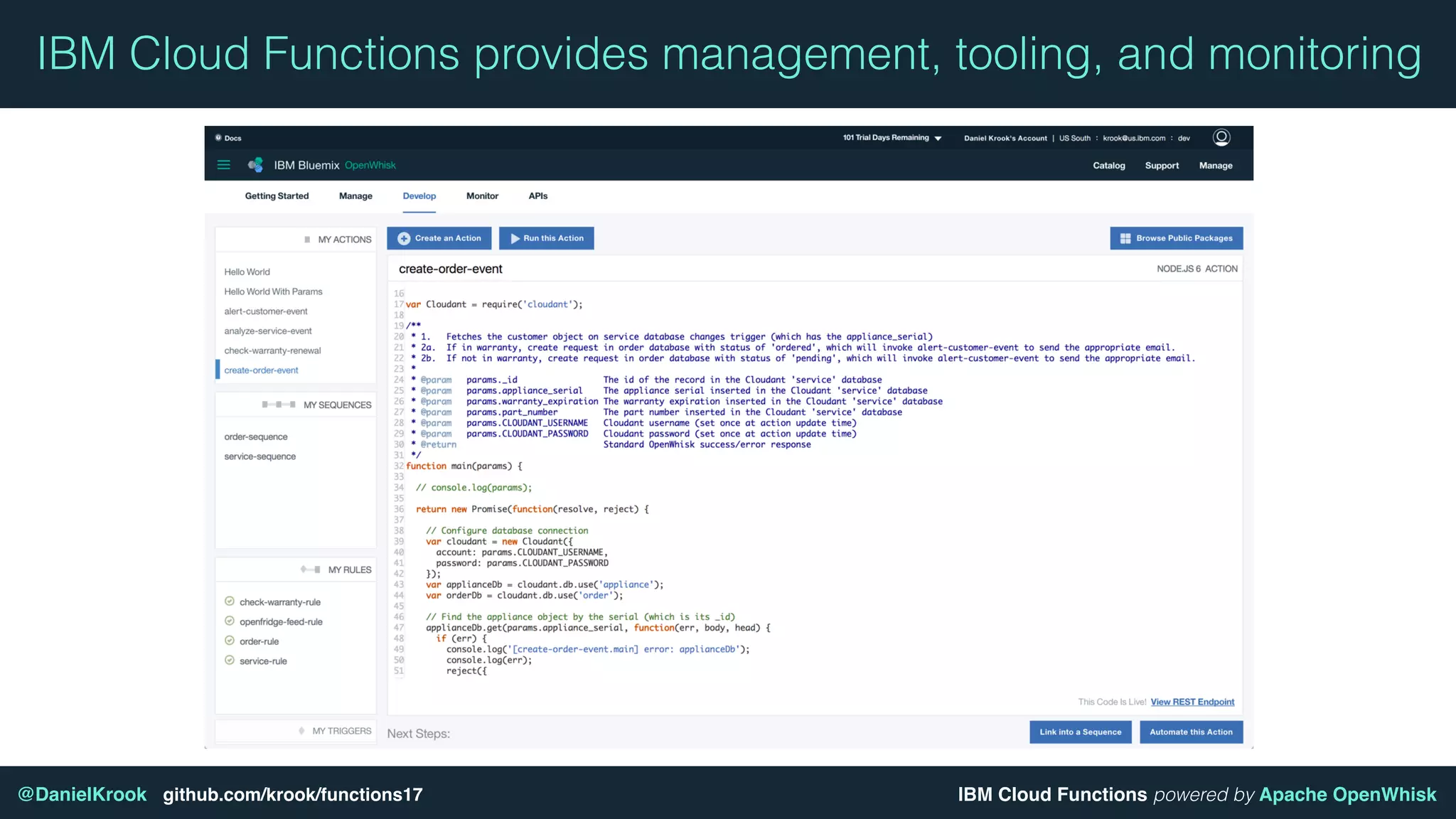Image resolution: width=1456 pixels, height=819 pixels.
Task: Select create-order-event action
Action: point(261,370)
